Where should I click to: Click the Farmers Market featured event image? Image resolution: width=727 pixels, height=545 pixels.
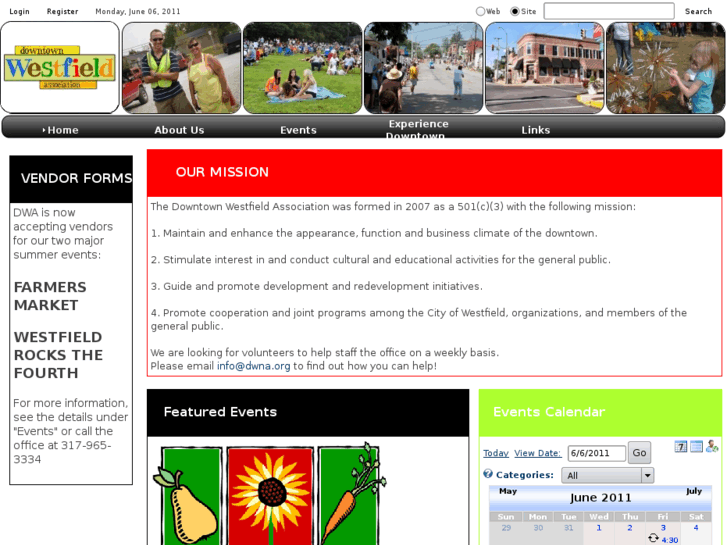tap(269, 494)
